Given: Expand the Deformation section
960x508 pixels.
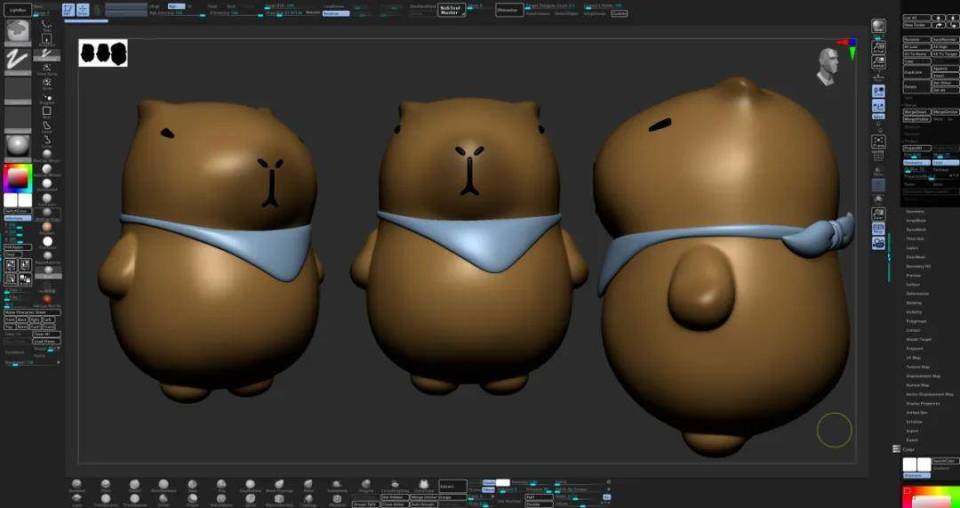Looking at the screenshot, I should pyautogui.click(x=916, y=293).
